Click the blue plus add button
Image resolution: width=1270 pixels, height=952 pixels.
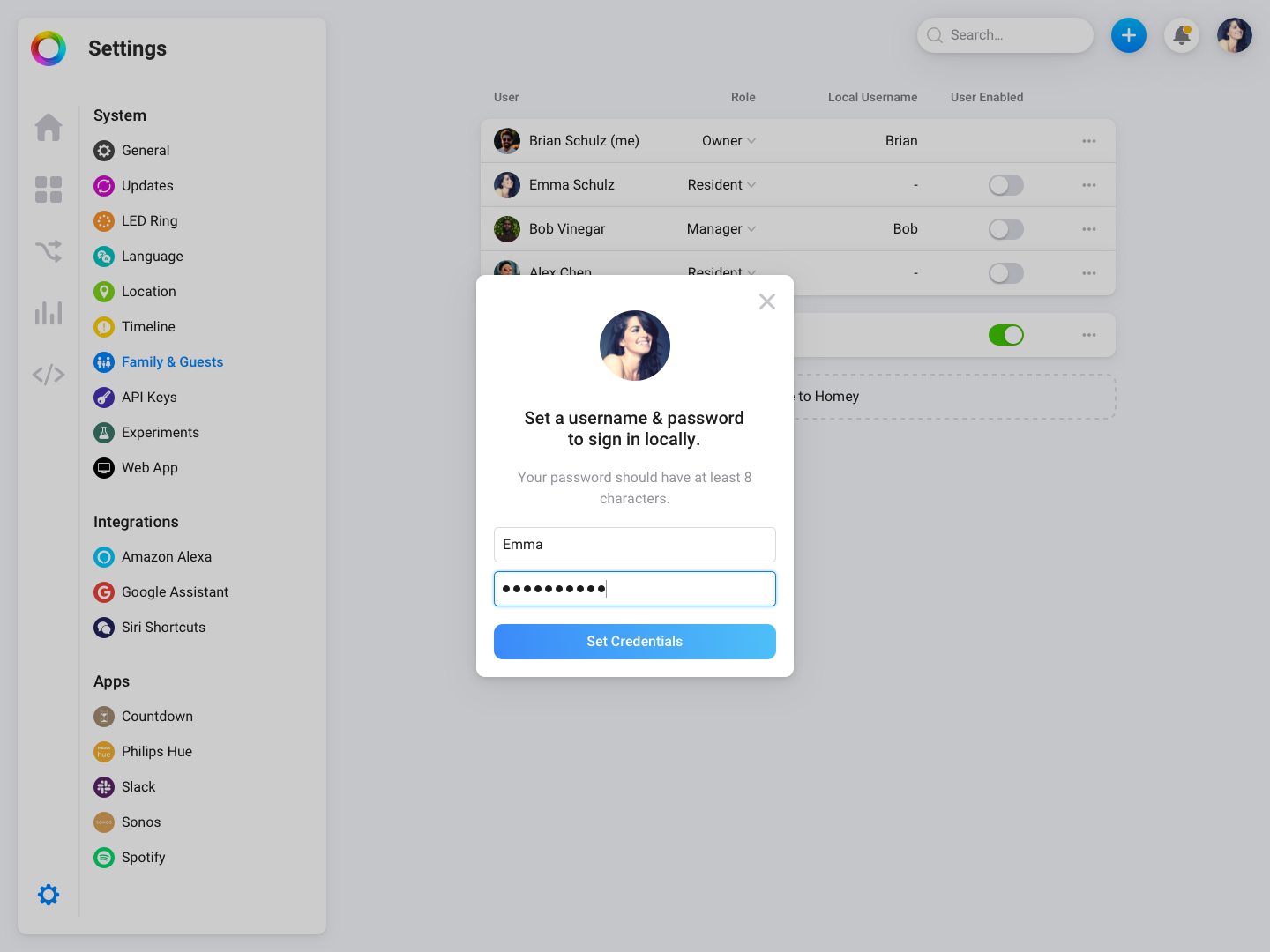pos(1129,35)
